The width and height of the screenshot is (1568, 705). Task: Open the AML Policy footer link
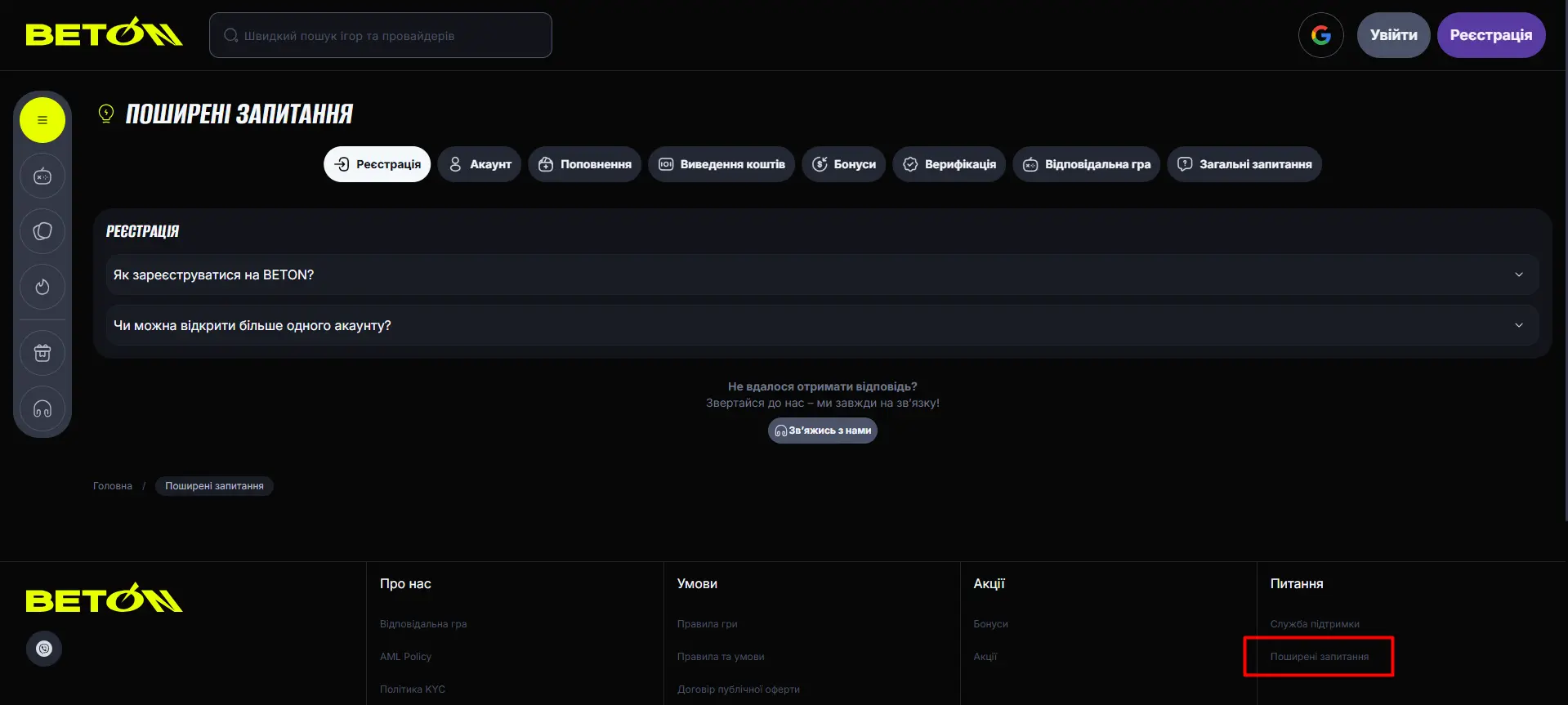click(x=405, y=657)
